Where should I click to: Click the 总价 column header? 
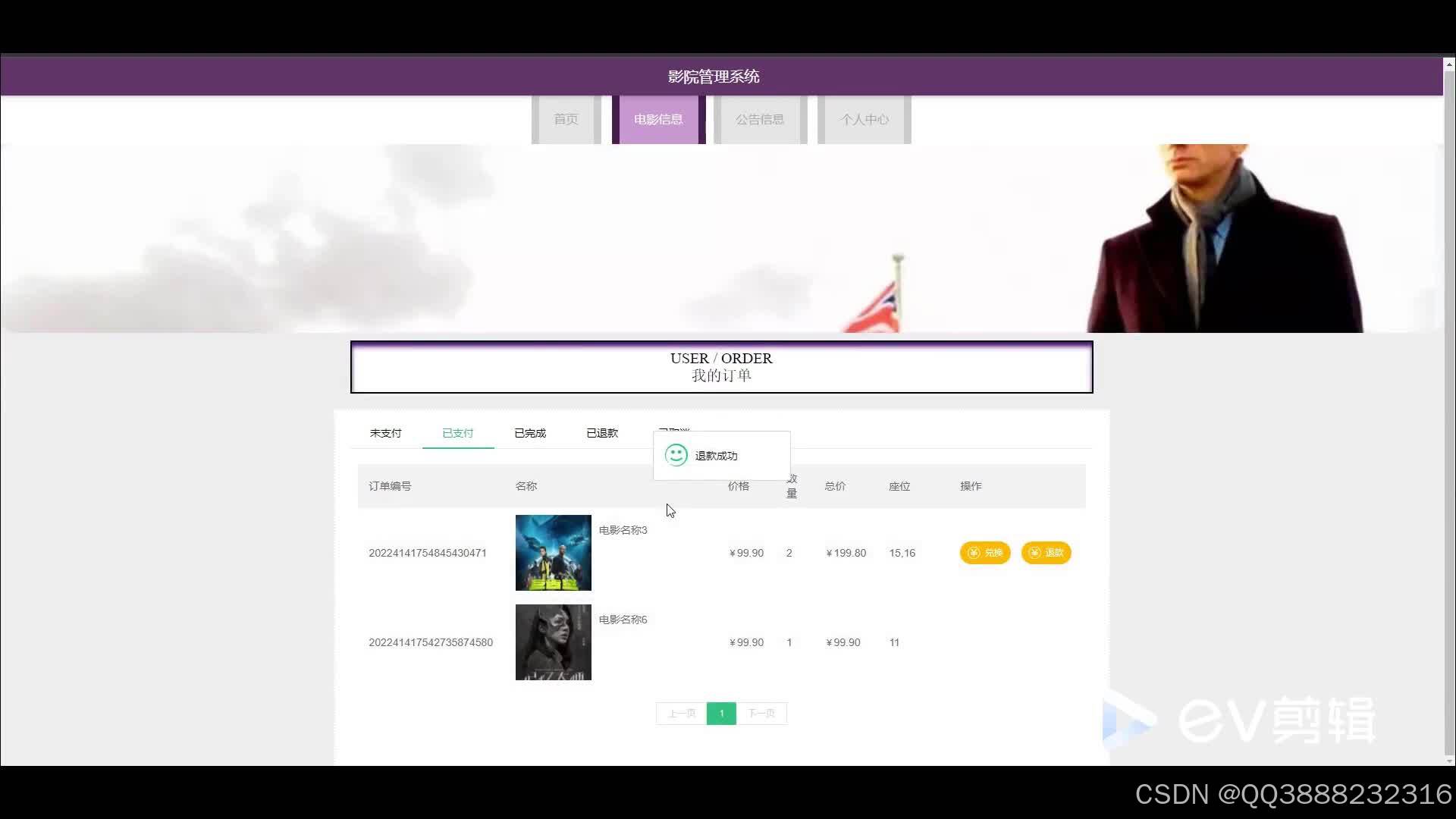835,486
